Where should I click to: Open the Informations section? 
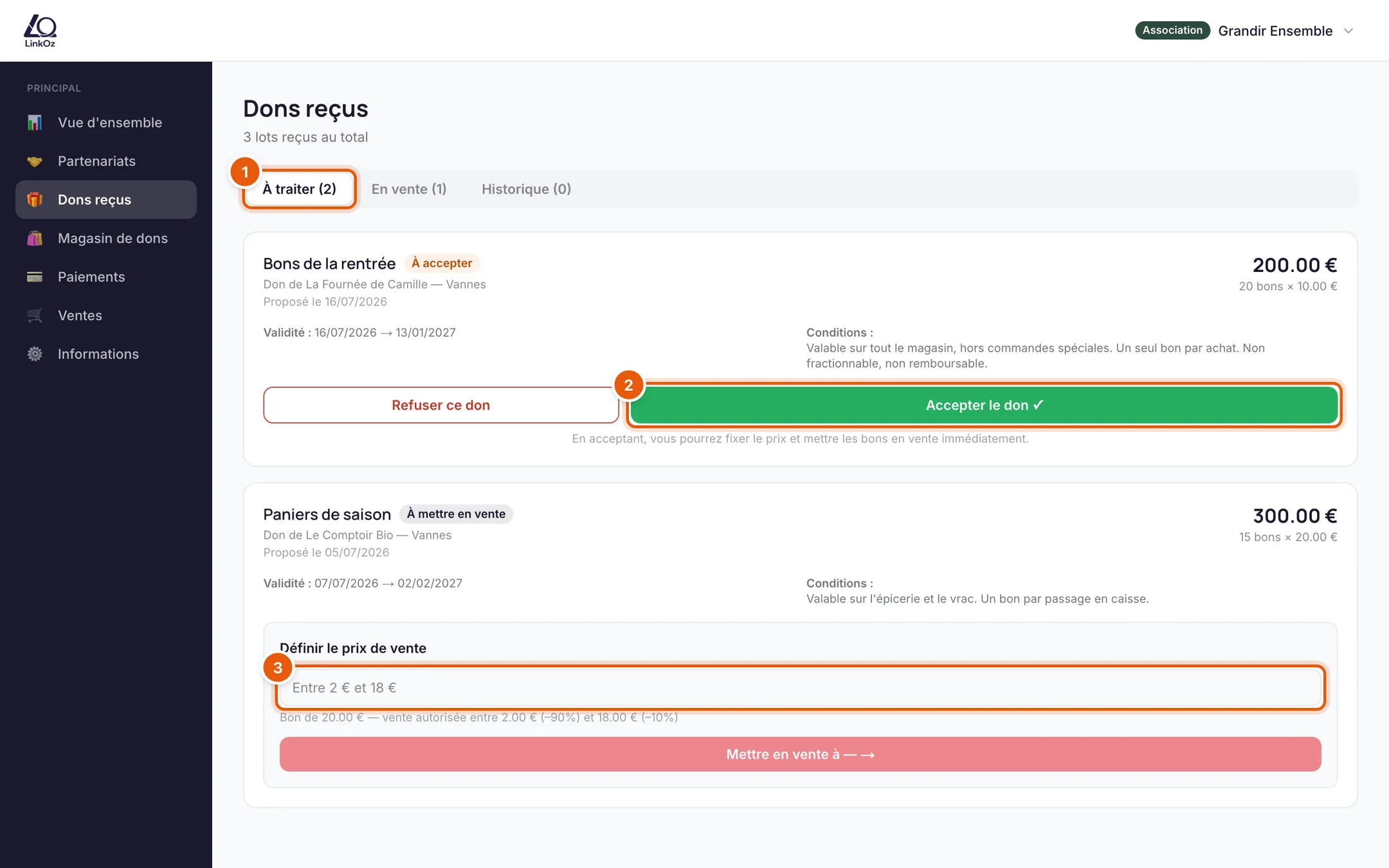[106, 354]
